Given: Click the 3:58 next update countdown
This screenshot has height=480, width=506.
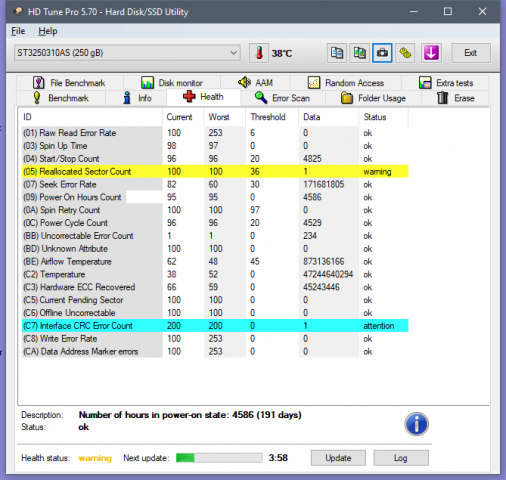Looking at the screenshot, I should pos(278,458).
